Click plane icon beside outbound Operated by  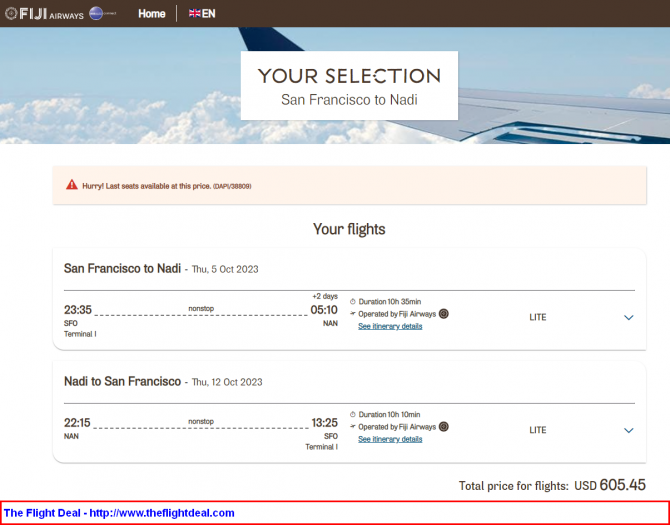click(353, 314)
